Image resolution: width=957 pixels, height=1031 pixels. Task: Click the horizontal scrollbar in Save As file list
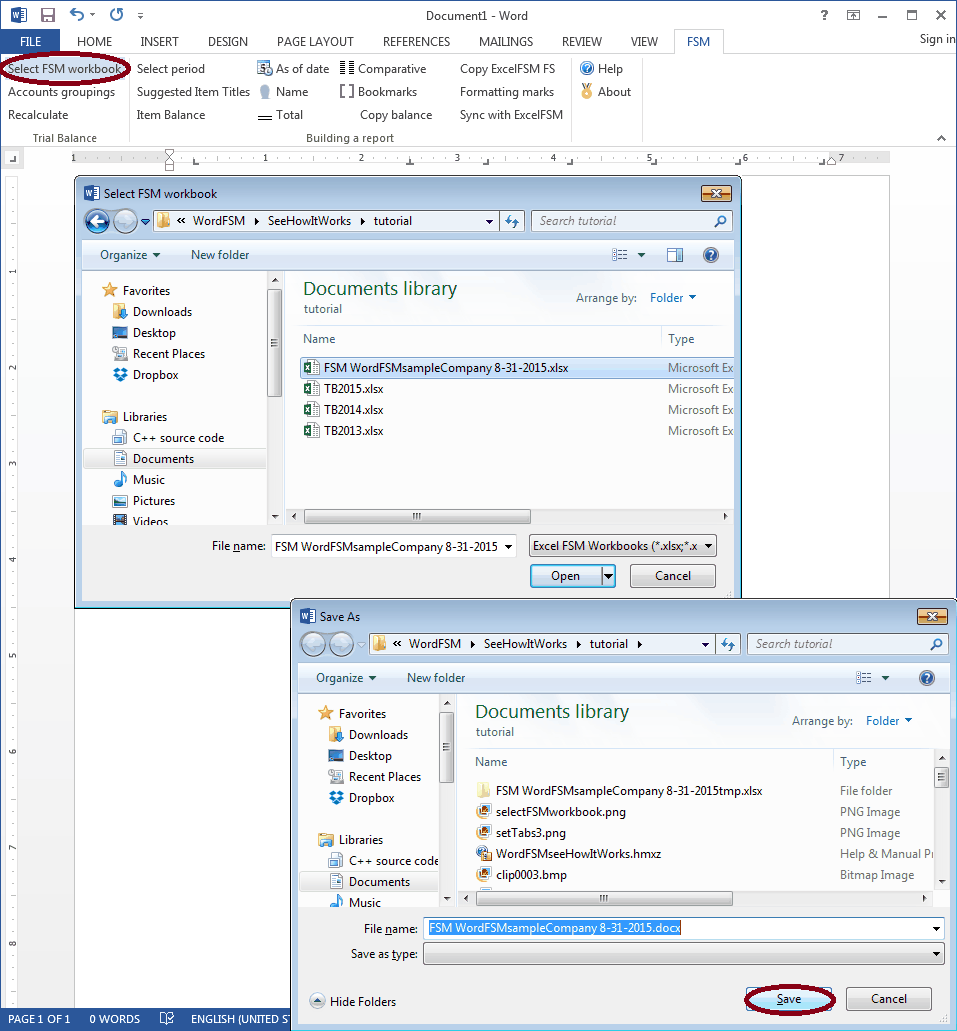tap(604, 898)
